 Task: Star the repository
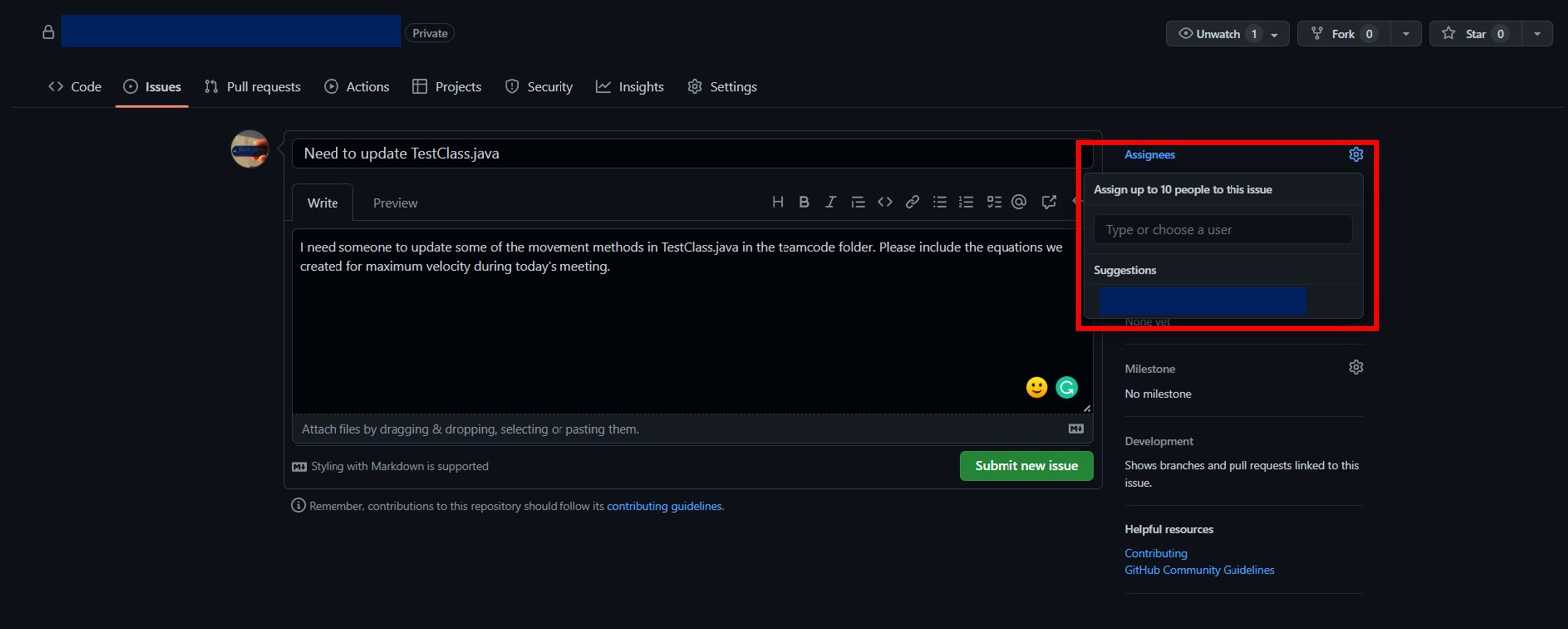click(1475, 33)
